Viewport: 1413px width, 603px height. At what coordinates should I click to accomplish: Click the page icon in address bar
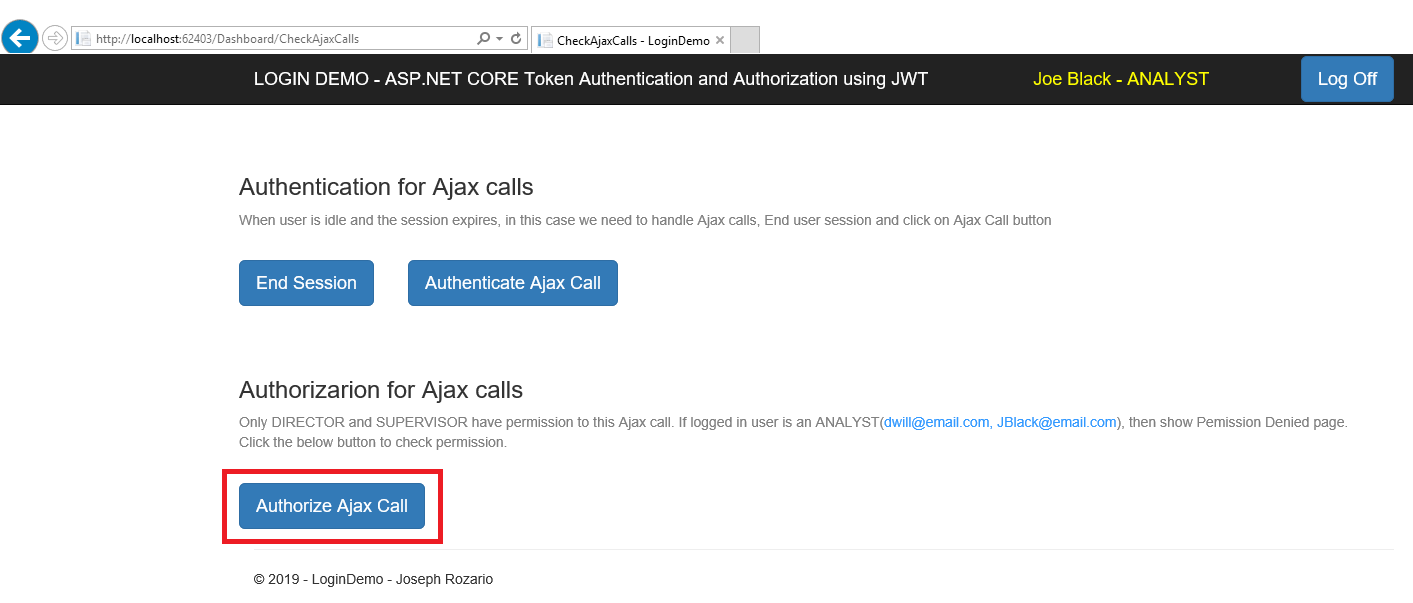(84, 39)
